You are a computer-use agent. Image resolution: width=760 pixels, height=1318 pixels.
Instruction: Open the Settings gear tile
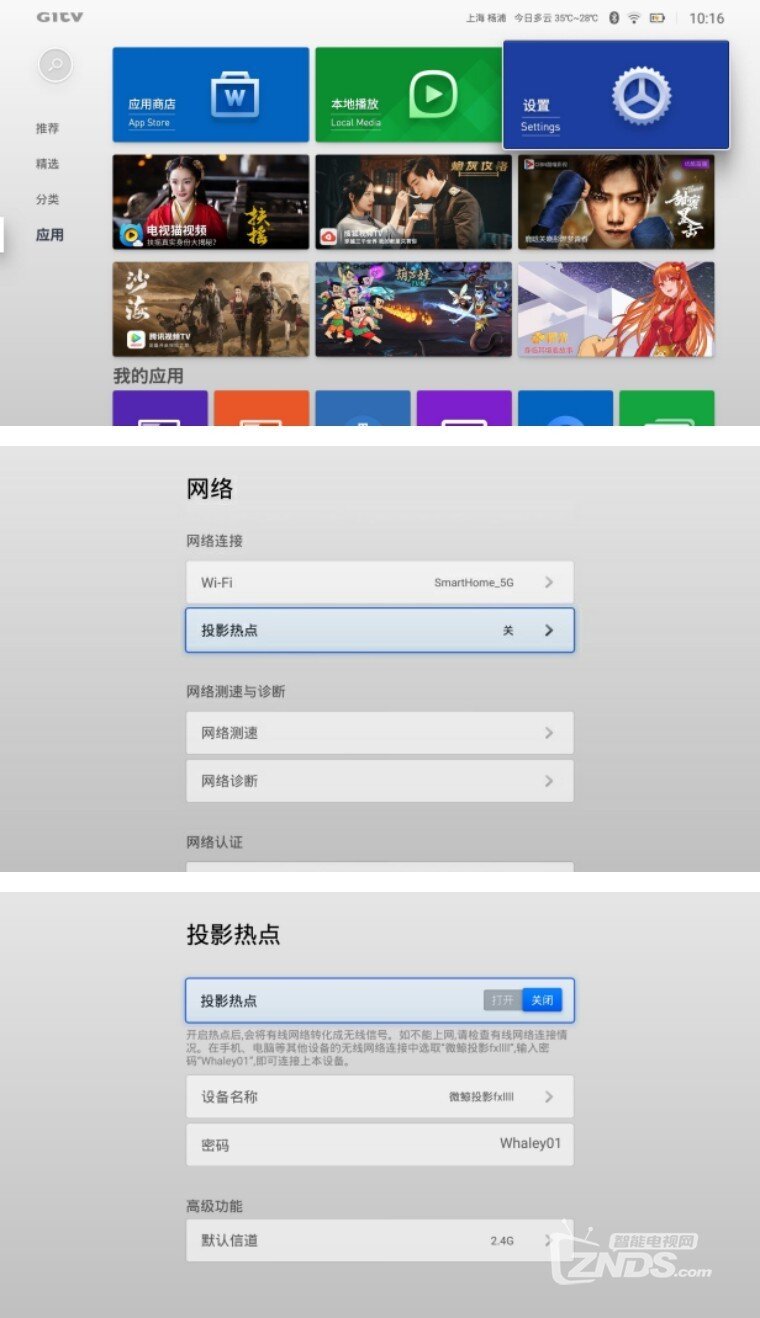click(616, 95)
